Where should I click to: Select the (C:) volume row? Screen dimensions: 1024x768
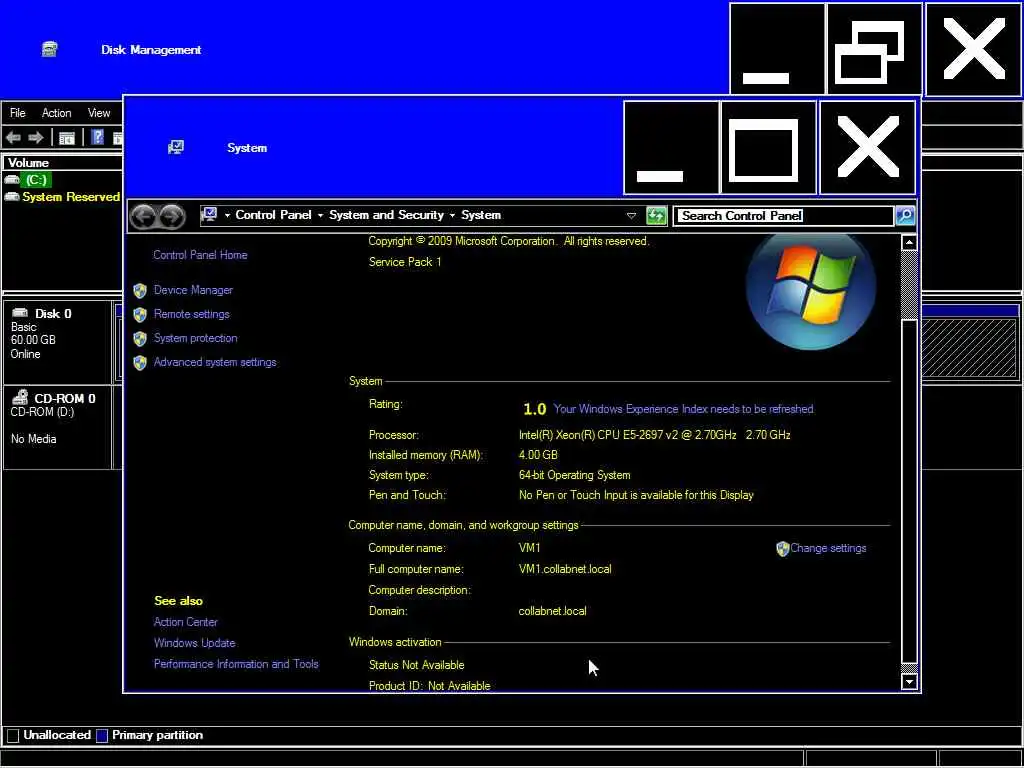pyautogui.click(x=62, y=180)
